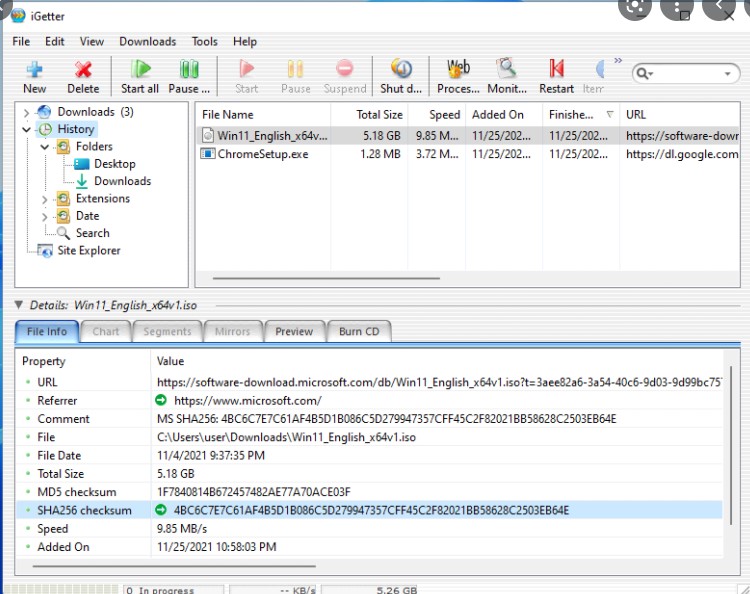This screenshot has height=594, width=750.
Task: Click the Process Web page icon
Action: 458,69
